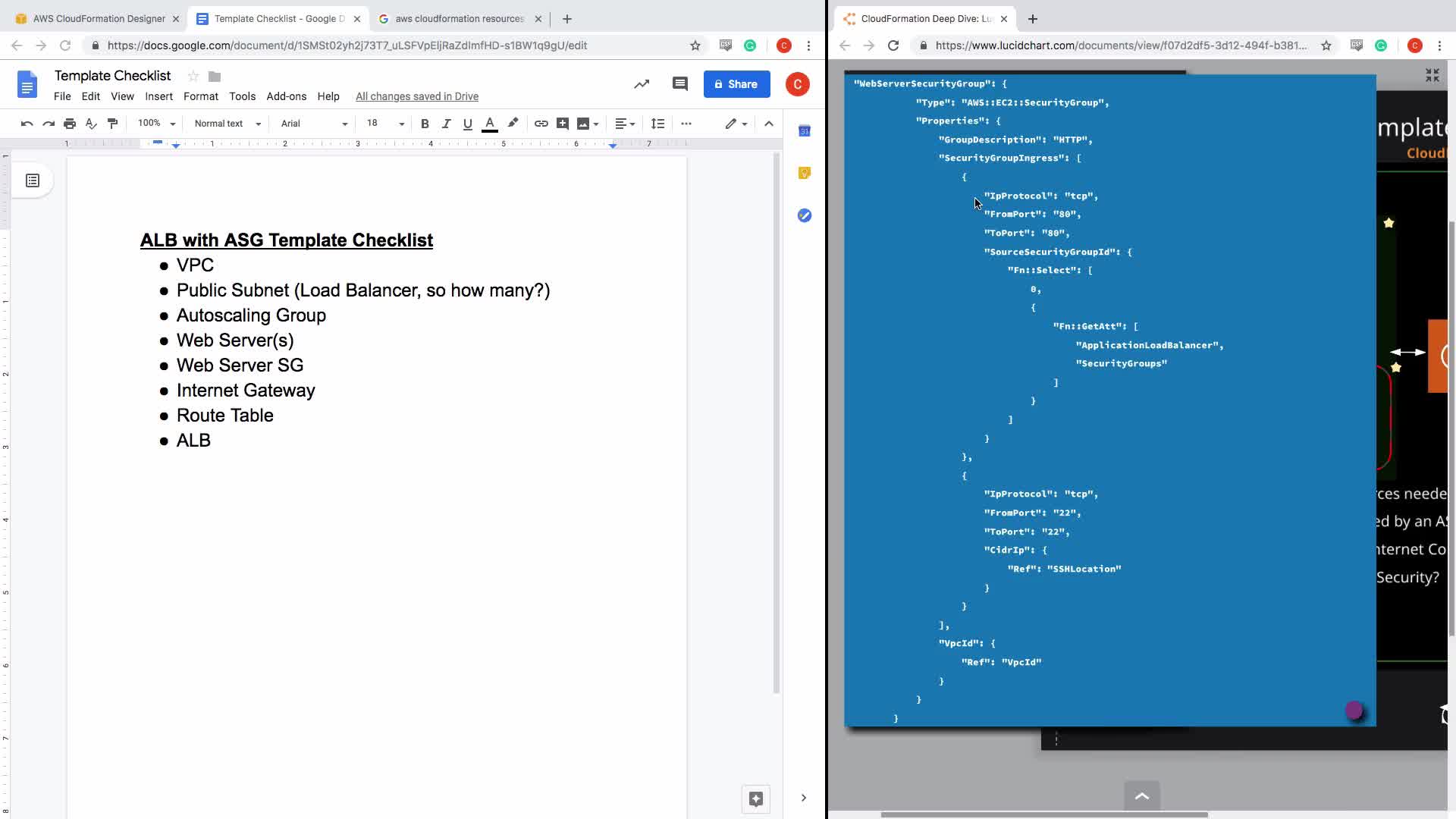The image size is (1456, 819).
Task: Toggle underline formatting
Action: point(467,124)
